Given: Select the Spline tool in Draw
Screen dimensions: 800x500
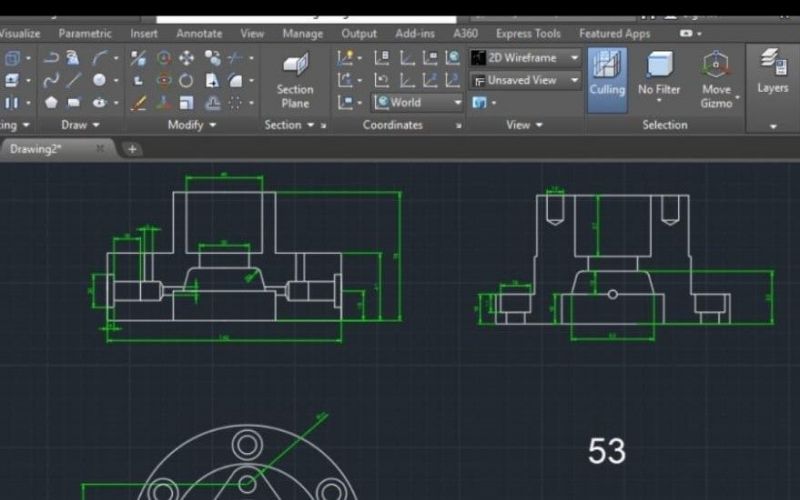Looking at the screenshot, I should point(51,81).
